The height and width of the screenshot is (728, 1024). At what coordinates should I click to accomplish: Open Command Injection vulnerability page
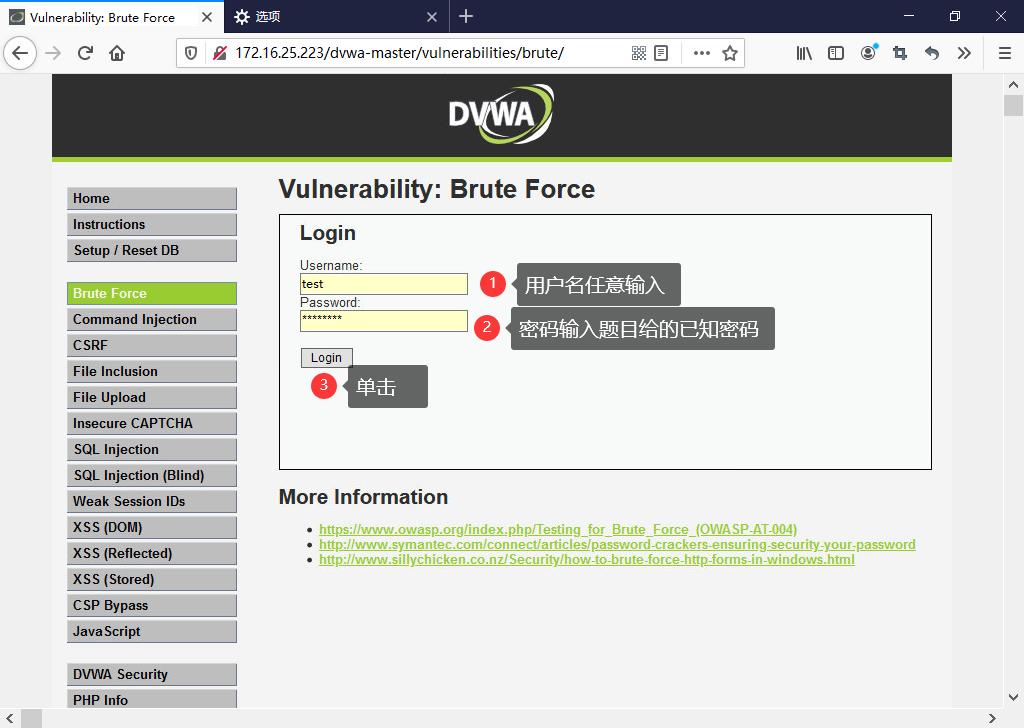coord(152,319)
